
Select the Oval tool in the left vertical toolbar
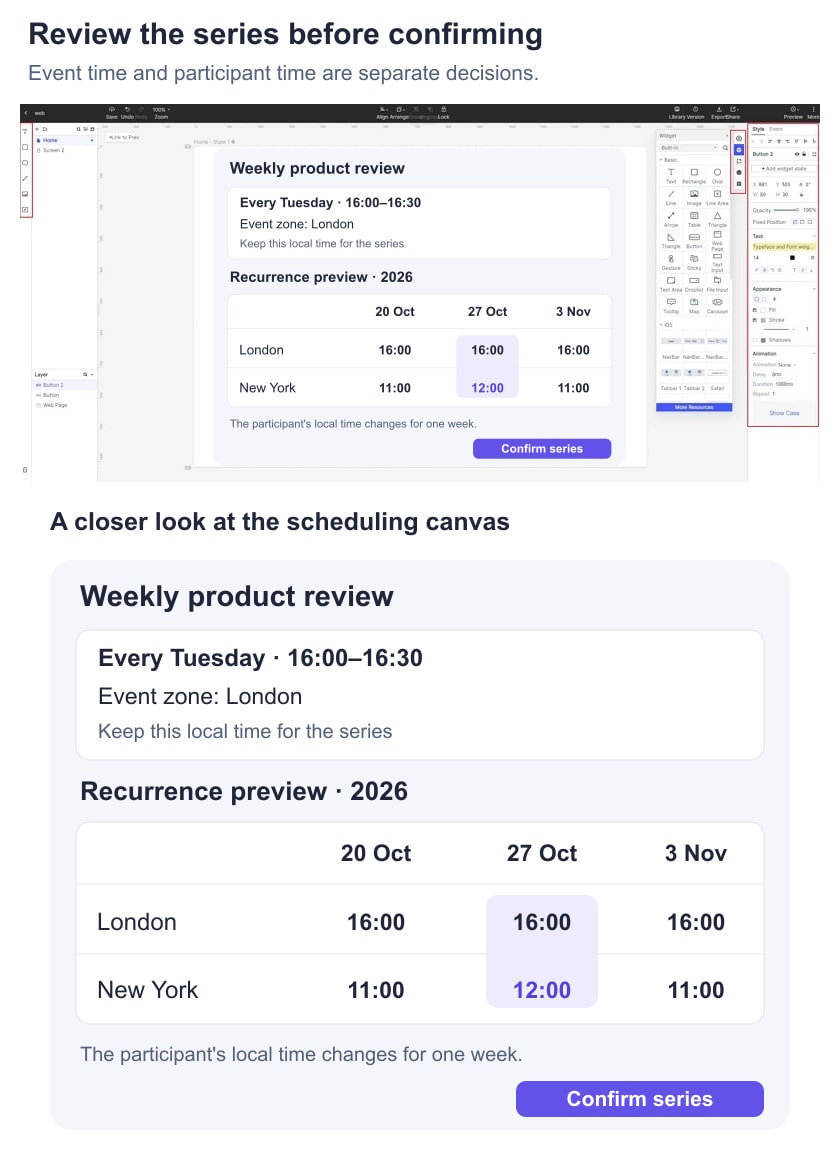click(x=25, y=162)
